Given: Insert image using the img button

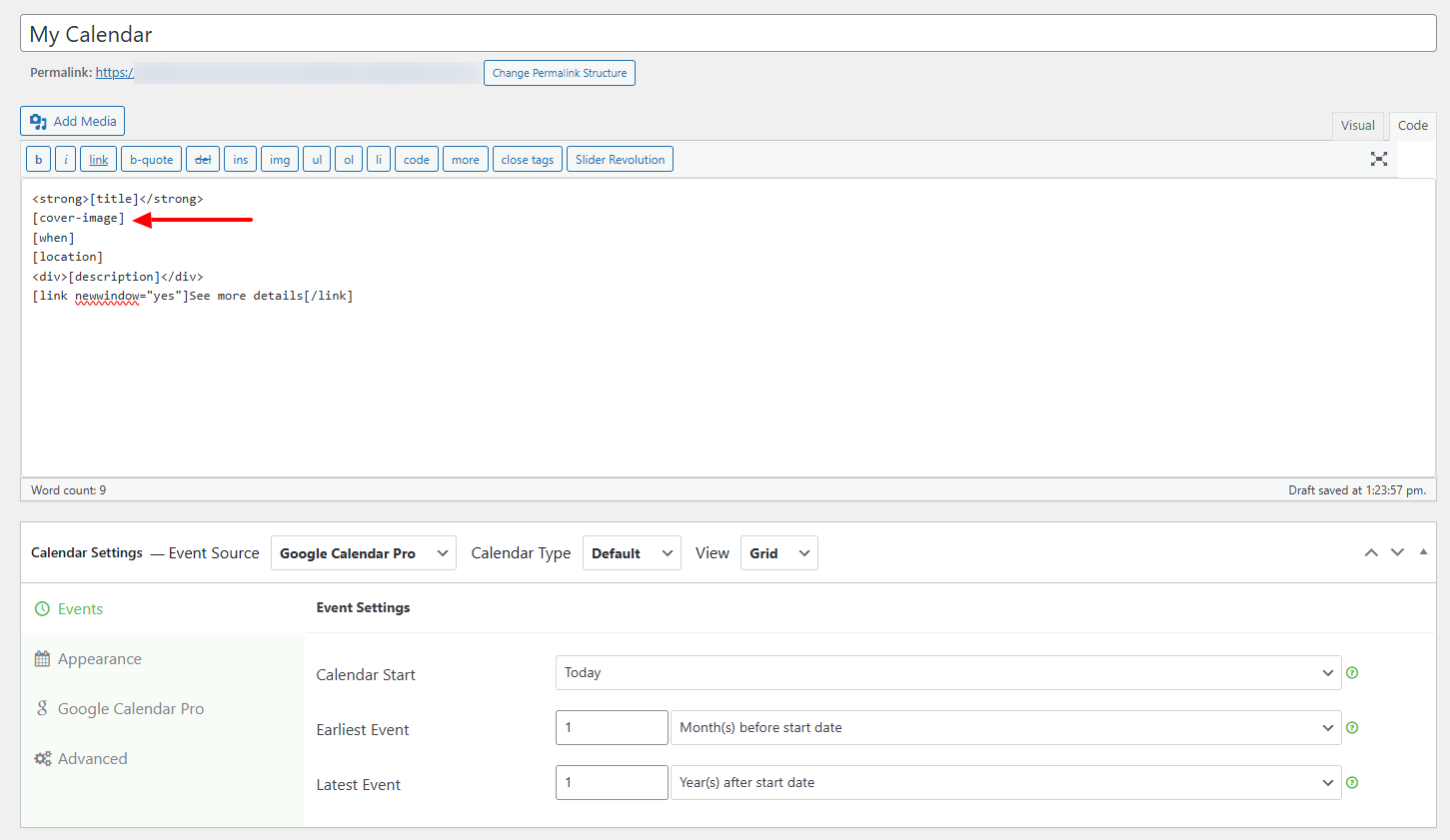Looking at the screenshot, I should [x=280, y=160].
